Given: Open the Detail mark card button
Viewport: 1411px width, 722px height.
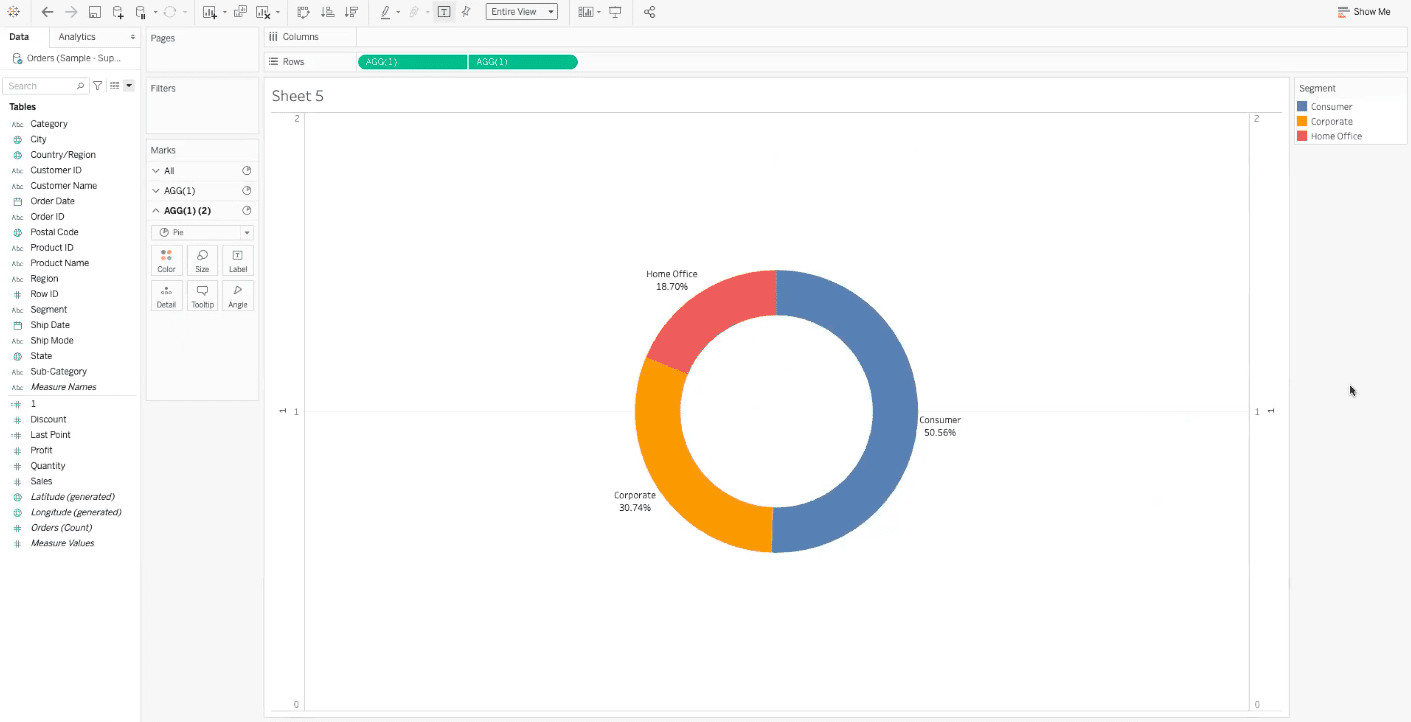Looking at the screenshot, I should pos(166,296).
